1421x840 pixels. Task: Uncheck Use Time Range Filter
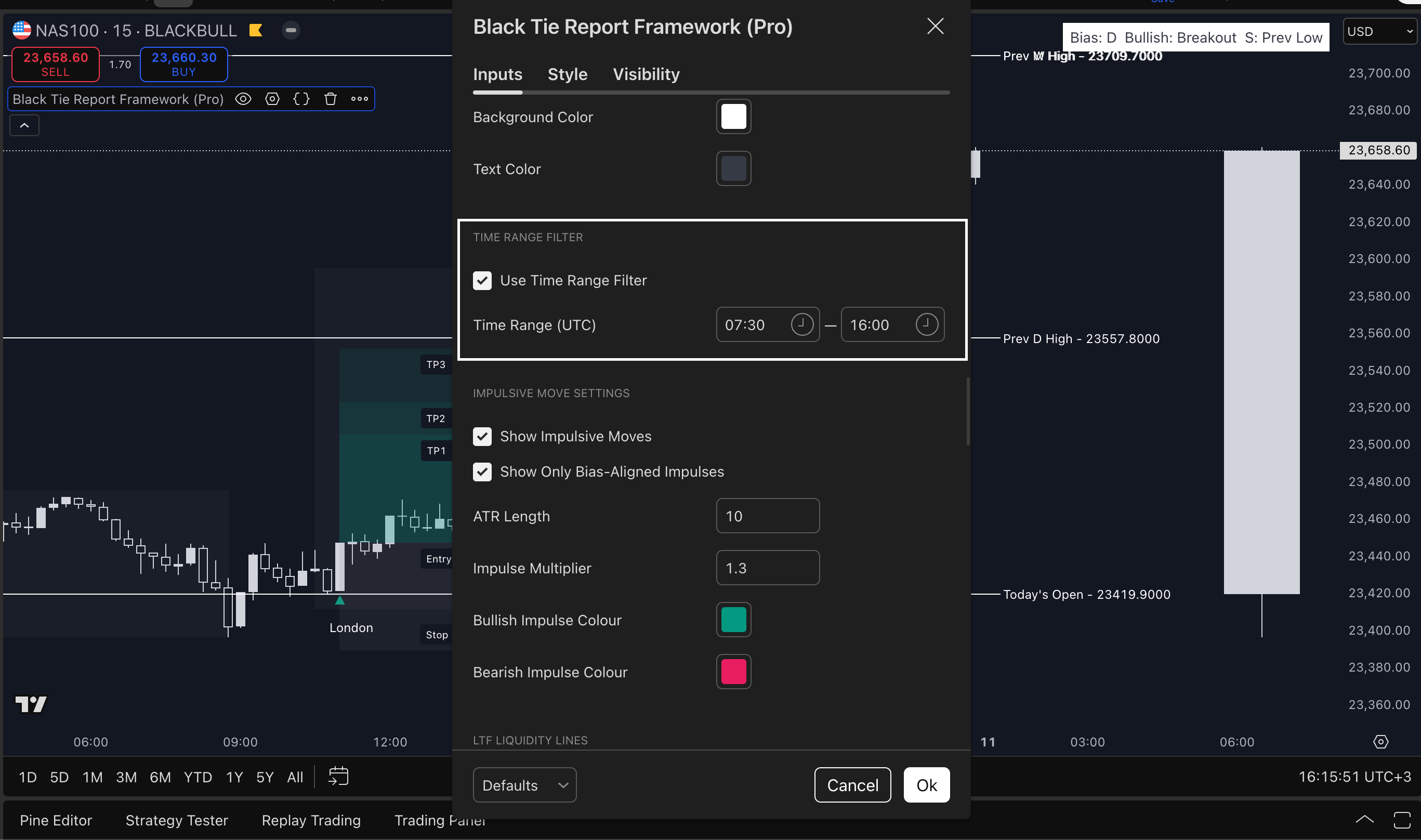482,280
